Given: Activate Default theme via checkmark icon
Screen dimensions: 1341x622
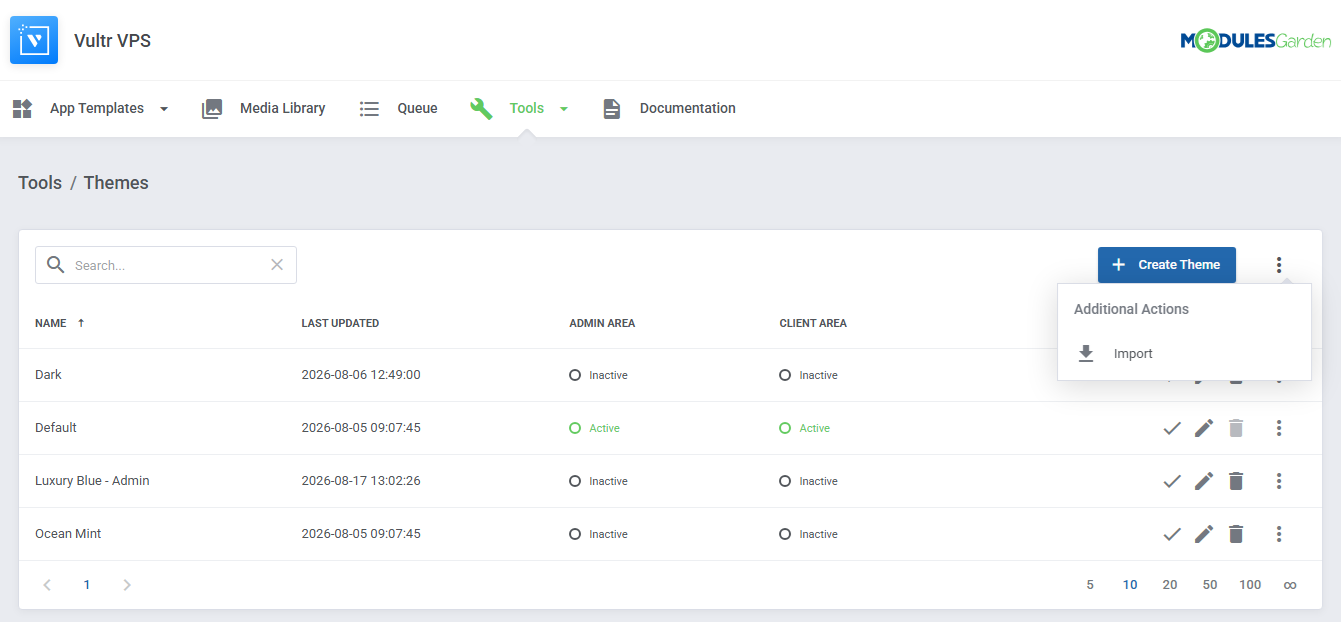Looking at the screenshot, I should pyautogui.click(x=1172, y=428).
